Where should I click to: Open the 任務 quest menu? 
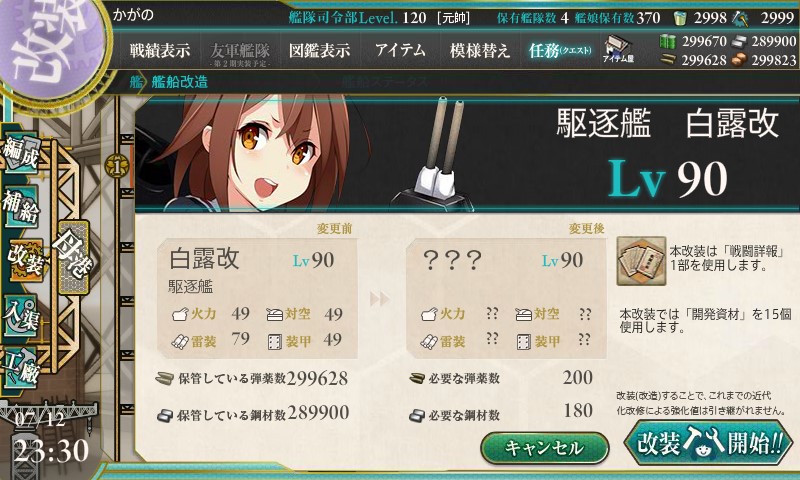pos(560,50)
